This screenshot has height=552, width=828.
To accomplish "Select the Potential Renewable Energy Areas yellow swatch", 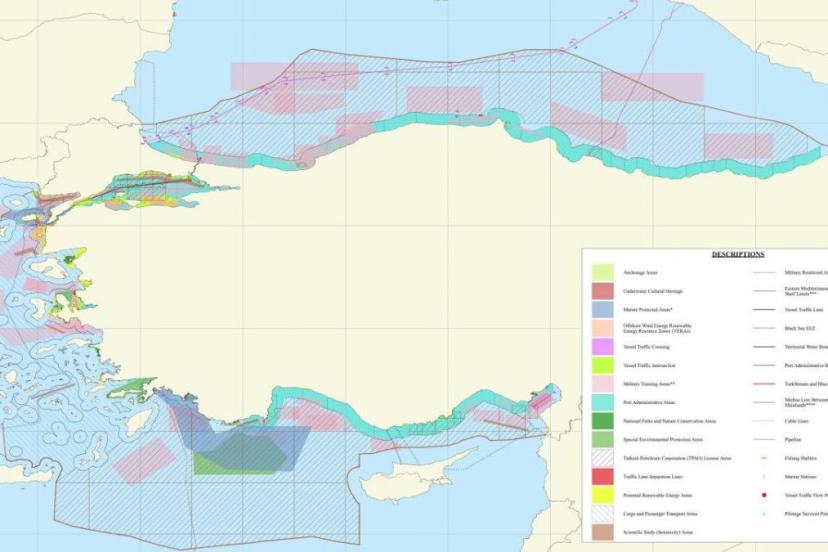I will tap(602, 495).
